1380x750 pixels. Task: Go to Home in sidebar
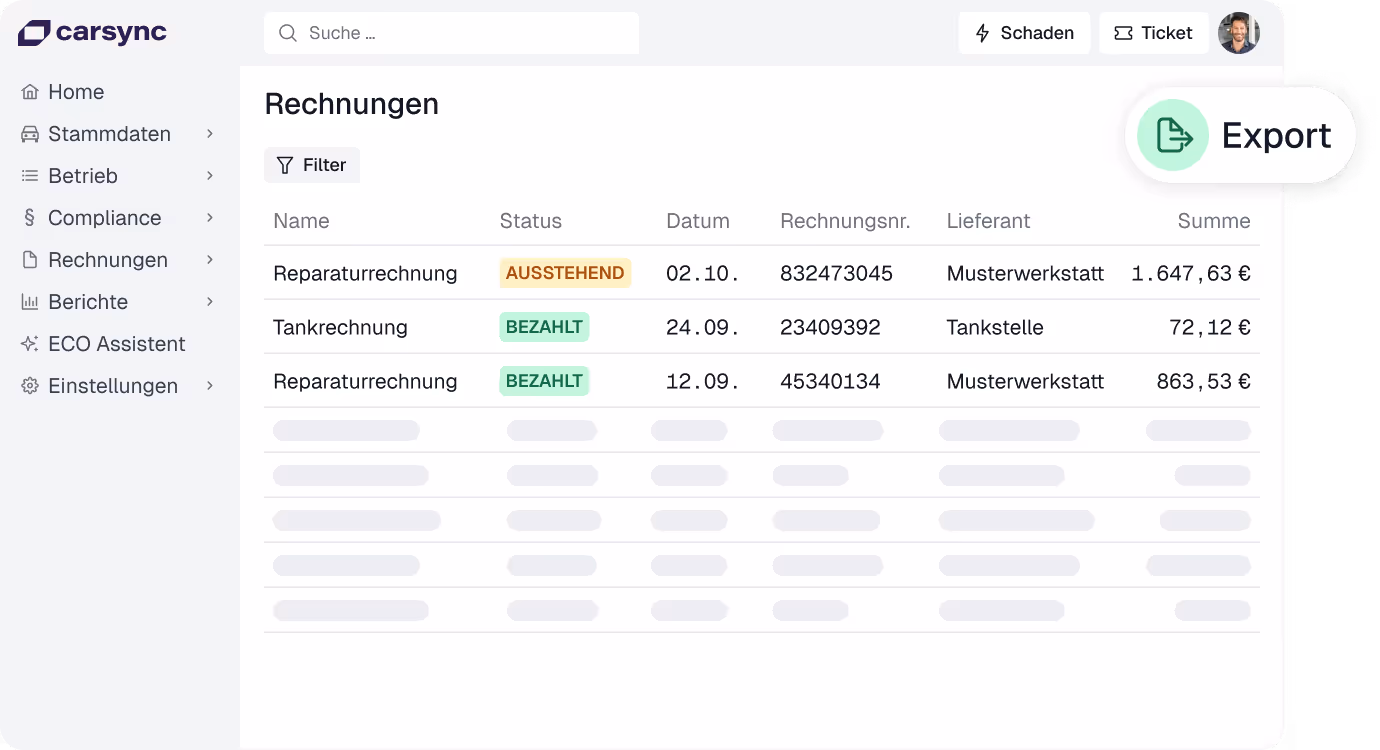coord(76,92)
